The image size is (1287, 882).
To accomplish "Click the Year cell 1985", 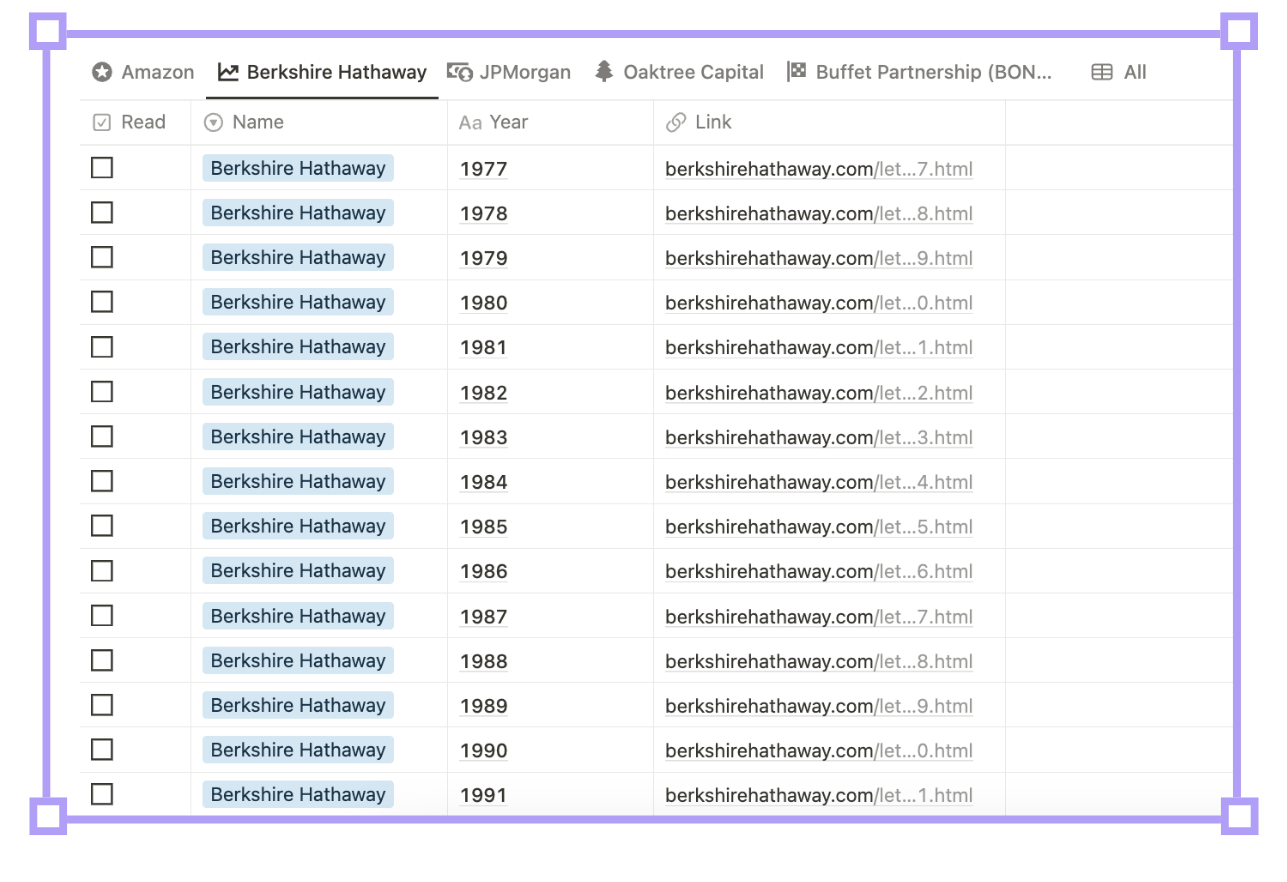I will [x=484, y=527].
